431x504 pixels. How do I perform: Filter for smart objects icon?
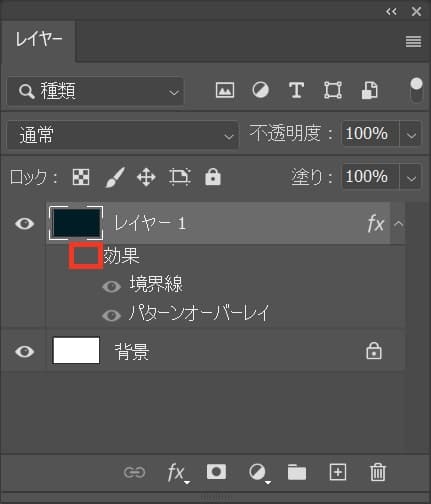click(370, 90)
